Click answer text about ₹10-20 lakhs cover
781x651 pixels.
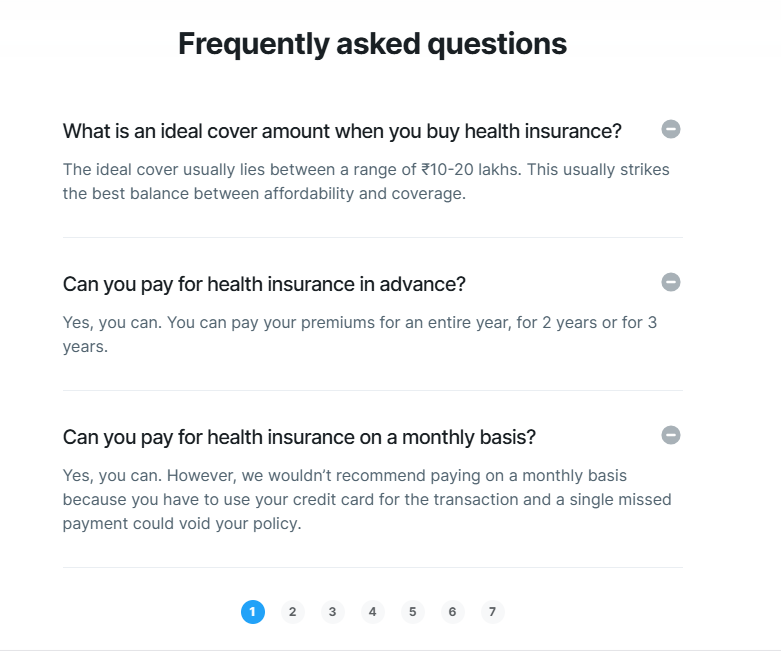point(366,181)
